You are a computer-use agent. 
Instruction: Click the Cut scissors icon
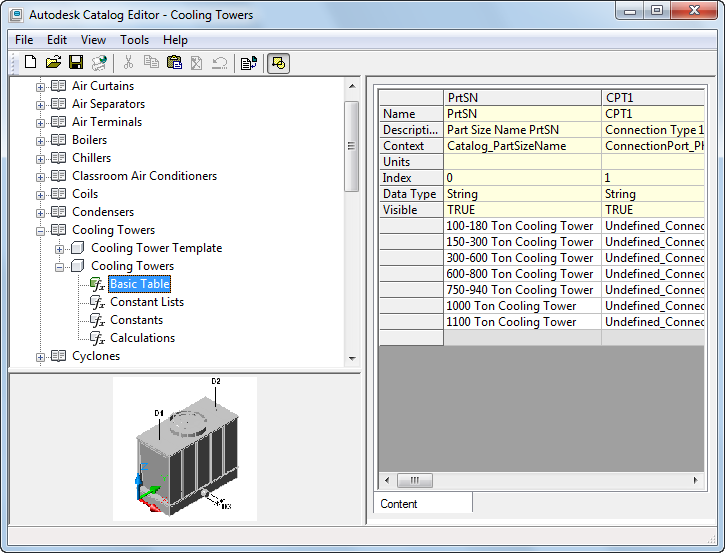[128, 62]
